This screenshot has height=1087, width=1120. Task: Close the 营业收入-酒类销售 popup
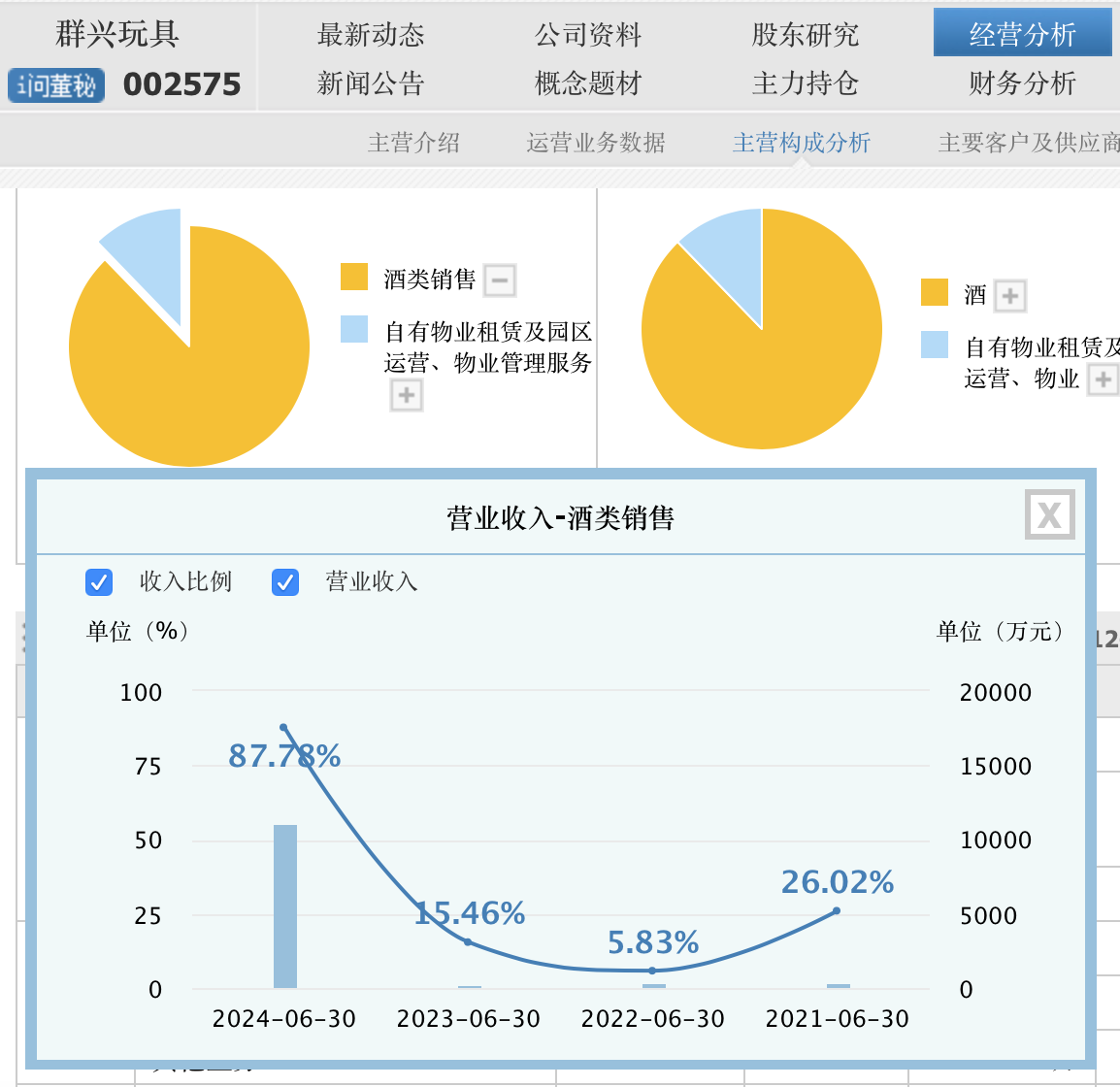pyautogui.click(x=1049, y=514)
